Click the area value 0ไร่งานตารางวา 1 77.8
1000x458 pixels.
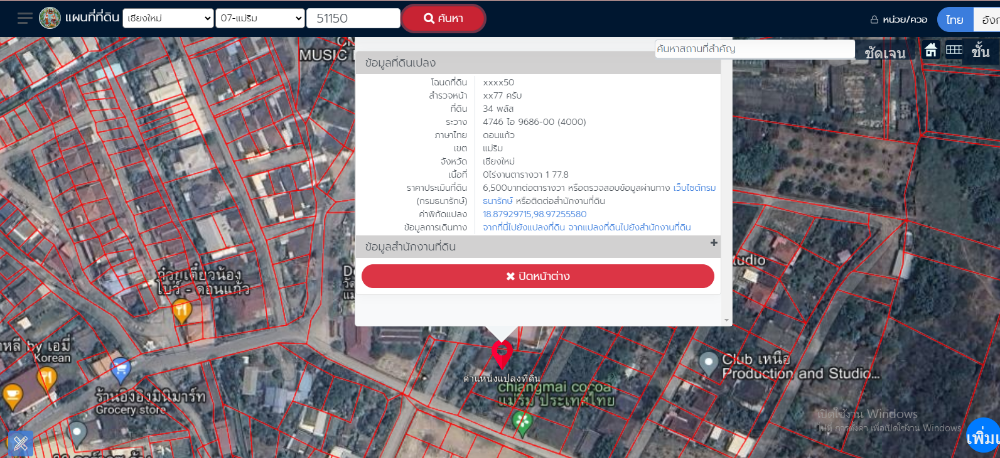click(525, 175)
